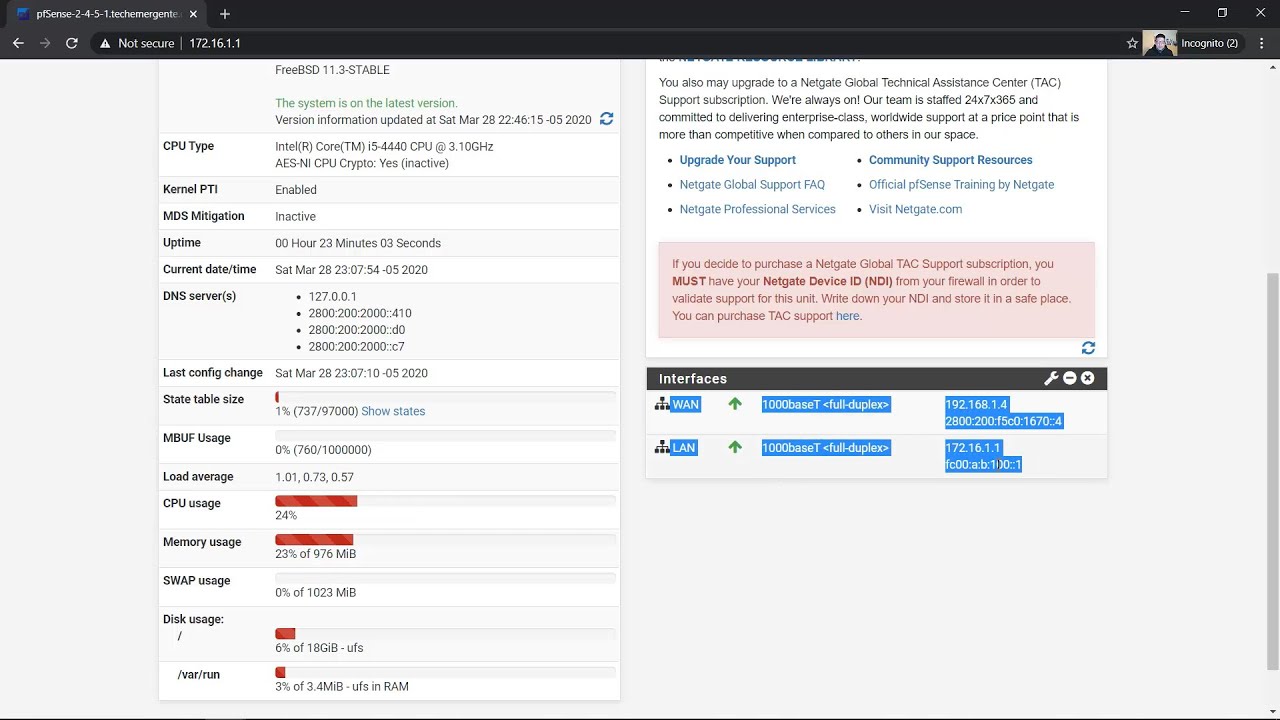Screen dimensions: 1280x720
Task: Click the LAN interface network icon
Action: coord(662,447)
